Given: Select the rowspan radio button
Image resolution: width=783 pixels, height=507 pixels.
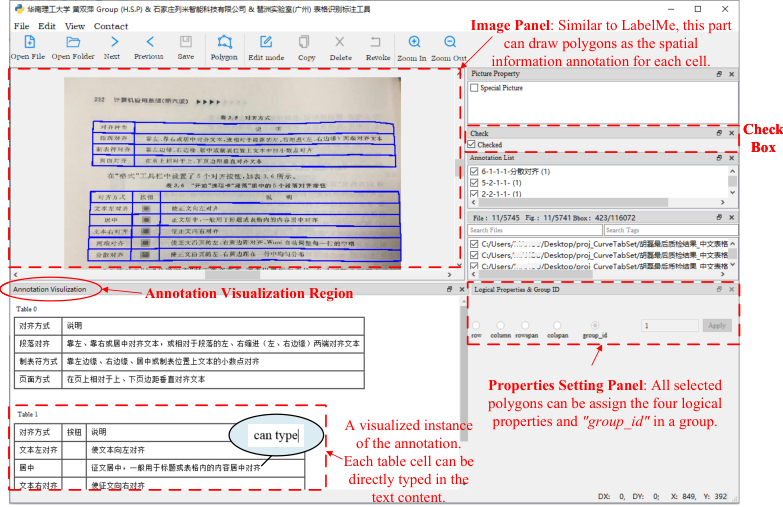Looking at the screenshot, I should click(525, 325).
